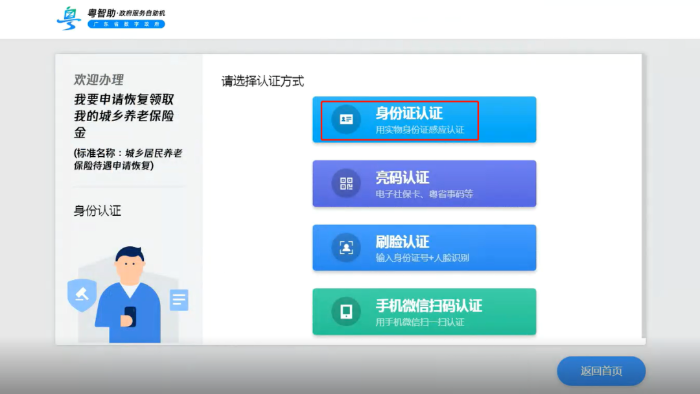Click the QR code icon on 亮码认证
This screenshot has height=394, width=700.
tap(346, 183)
